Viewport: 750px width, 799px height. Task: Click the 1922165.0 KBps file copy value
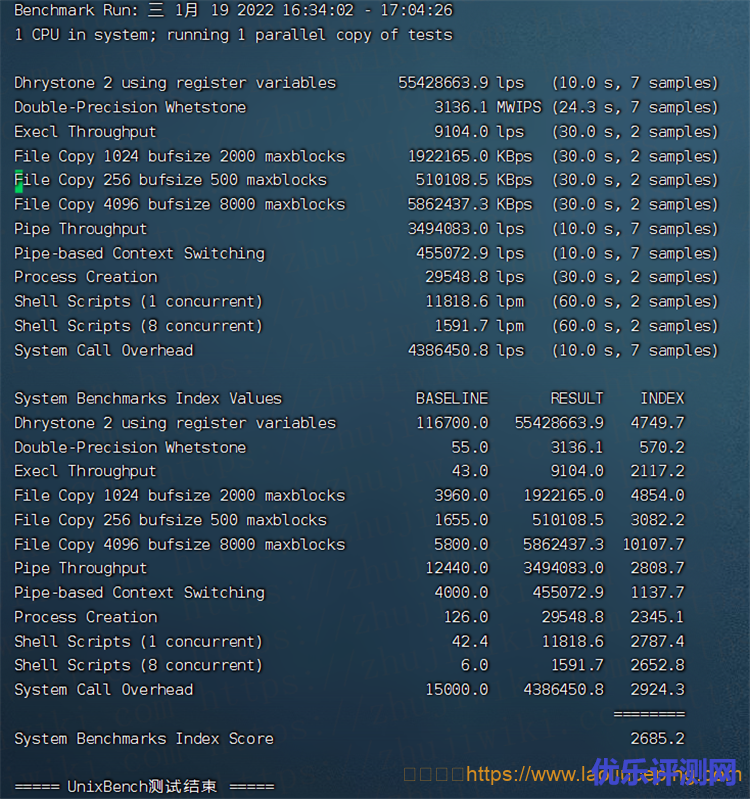pos(470,156)
